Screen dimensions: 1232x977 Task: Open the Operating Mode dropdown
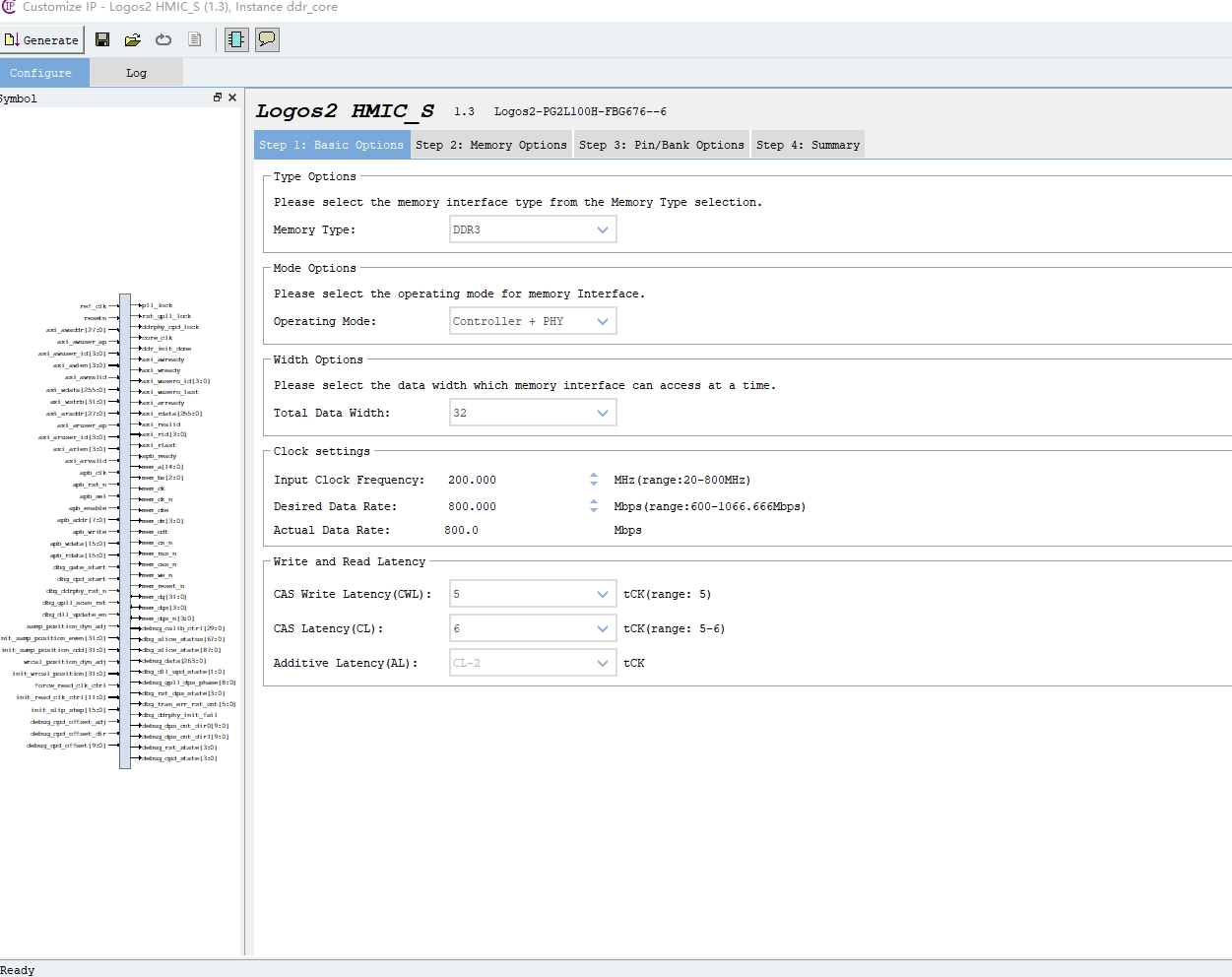[533, 321]
